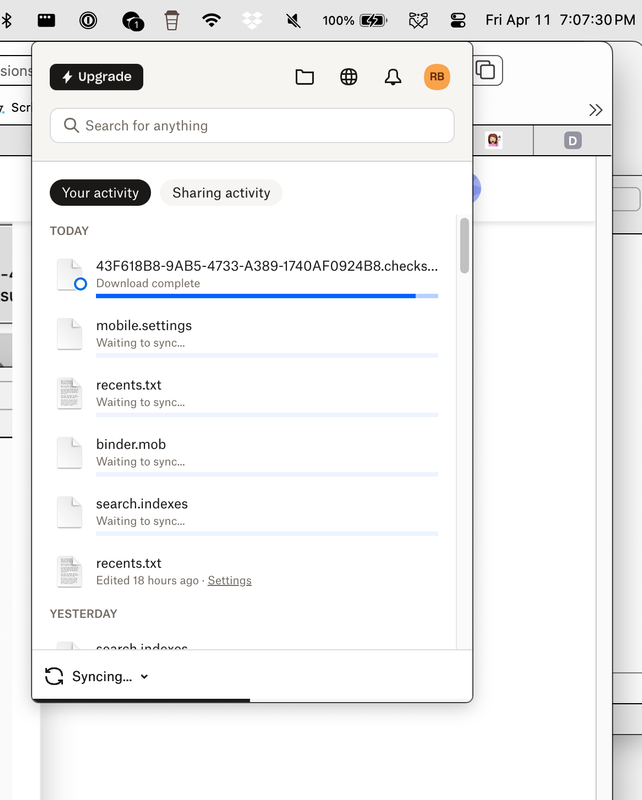The height and width of the screenshot is (800, 642).
Task: Click the activity list vertical scrollbar
Action: click(x=464, y=245)
